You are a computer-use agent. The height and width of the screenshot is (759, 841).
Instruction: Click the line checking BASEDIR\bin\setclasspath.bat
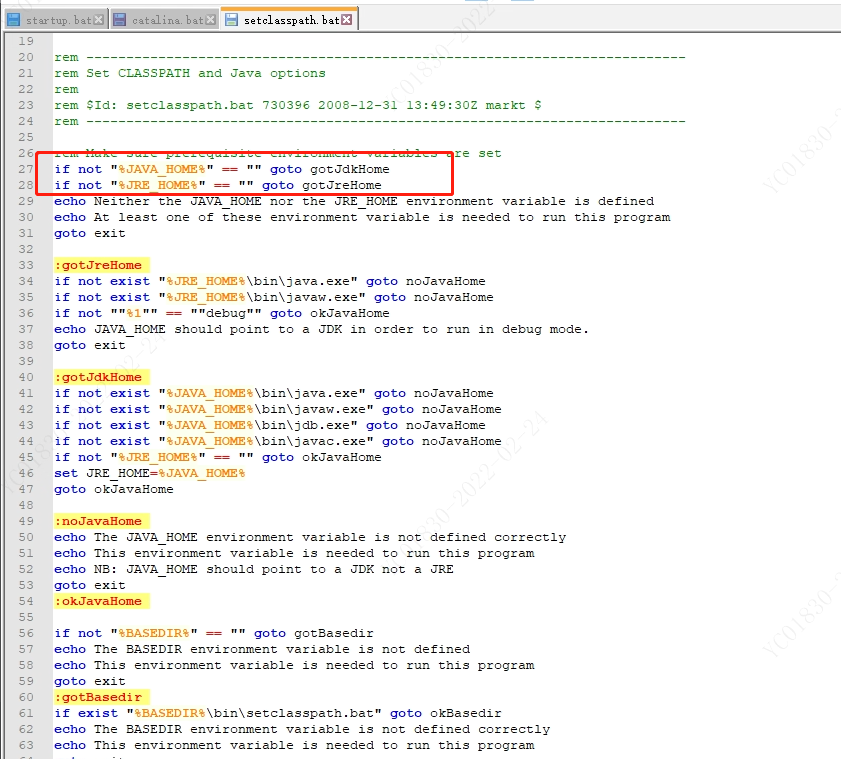(278, 713)
